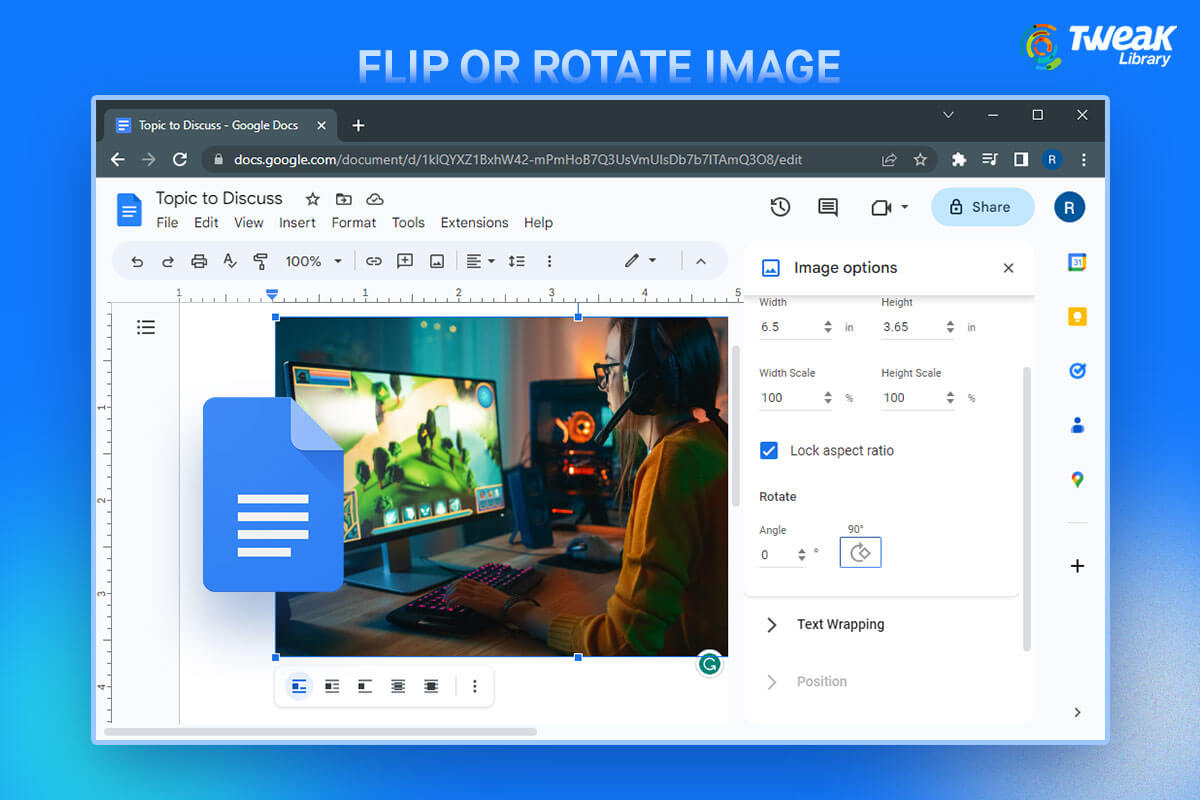1200x800 pixels.
Task: Open version history clock icon
Action: pos(780,207)
